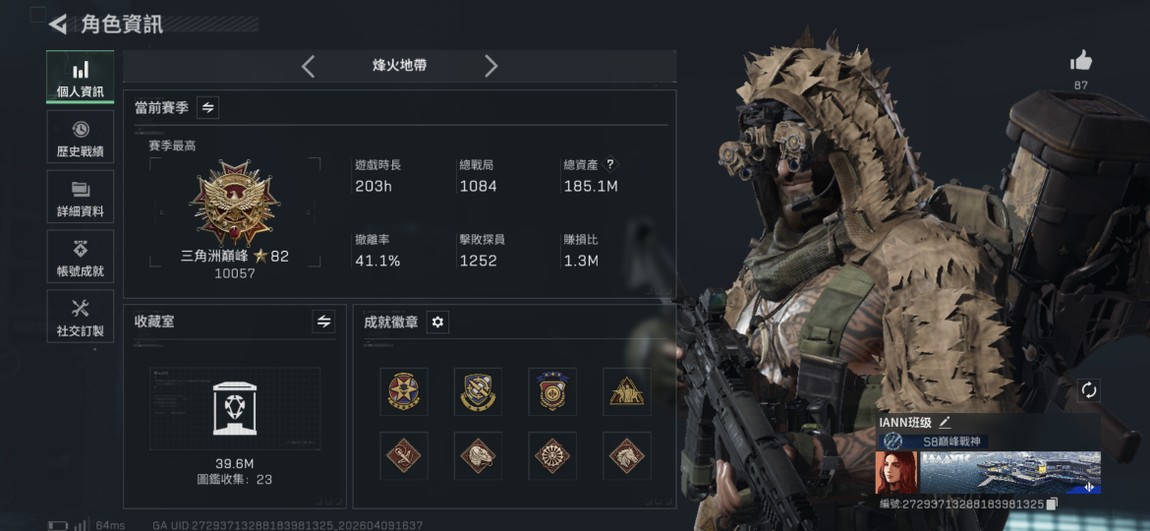1150x531 pixels.
Task: Open the 歷史戰績 tab
Action: click(x=81, y=137)
